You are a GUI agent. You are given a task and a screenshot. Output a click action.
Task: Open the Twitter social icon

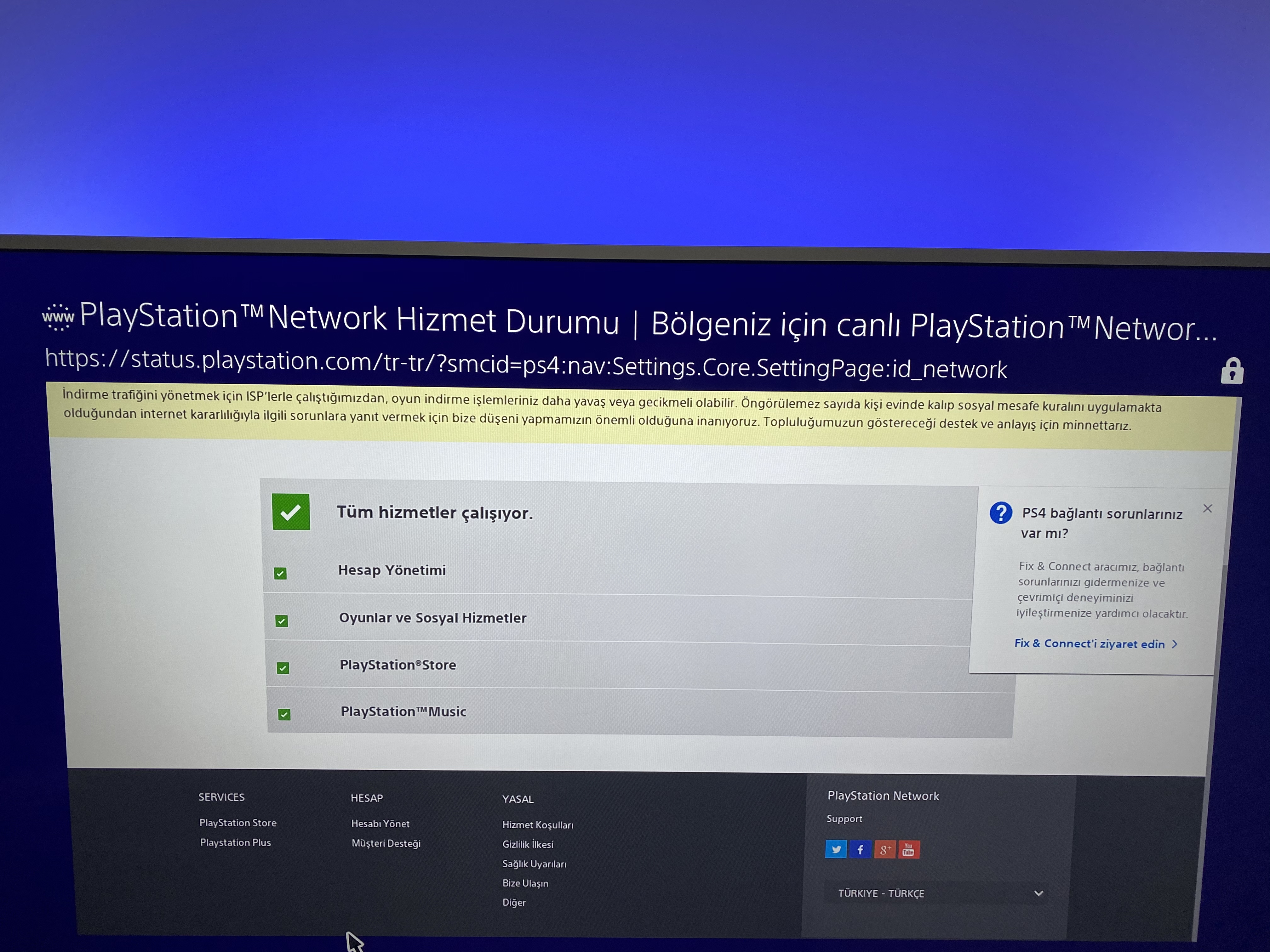[x=836, y=849]
